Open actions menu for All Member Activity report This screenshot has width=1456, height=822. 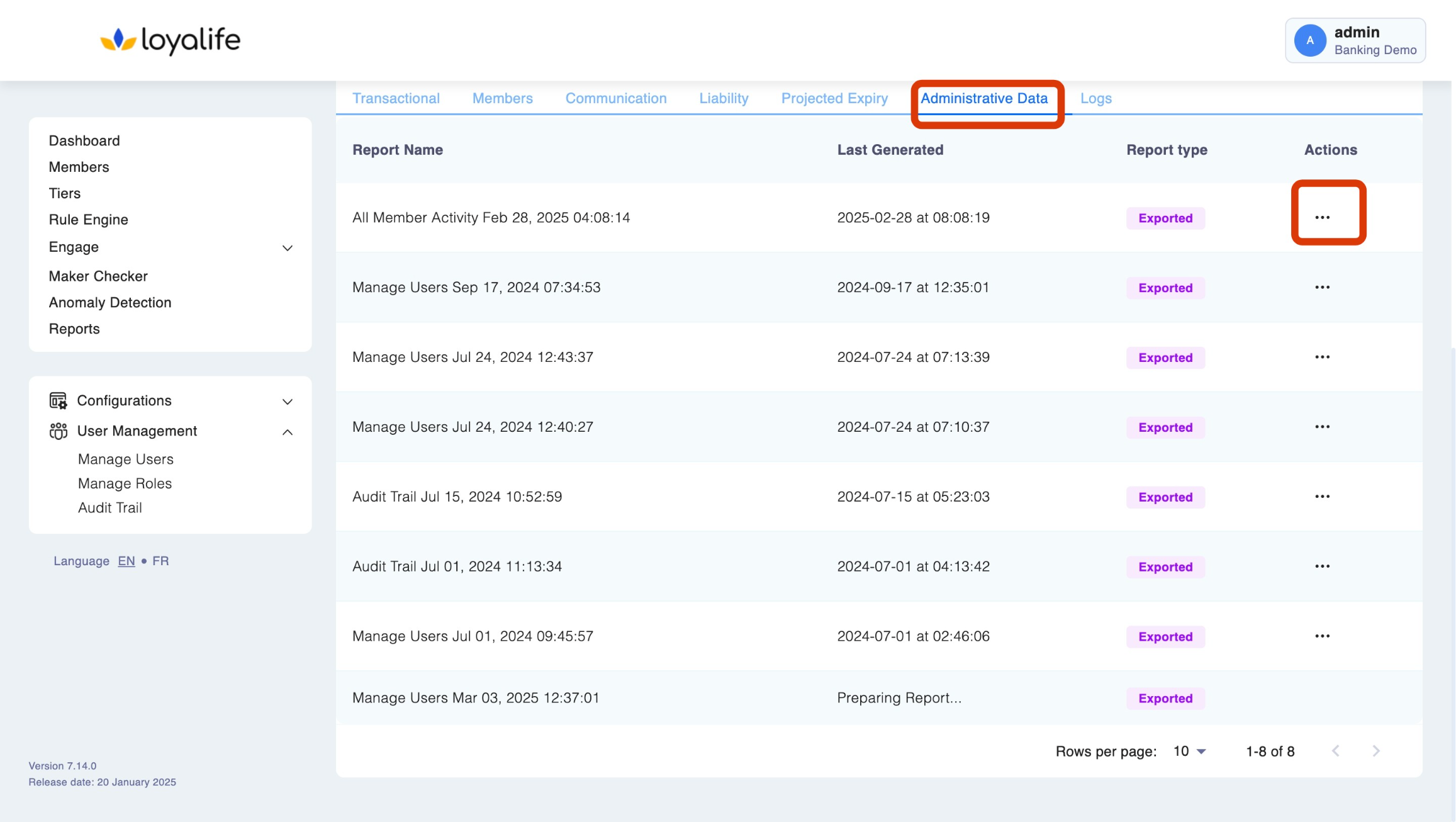pos(1322,217)
